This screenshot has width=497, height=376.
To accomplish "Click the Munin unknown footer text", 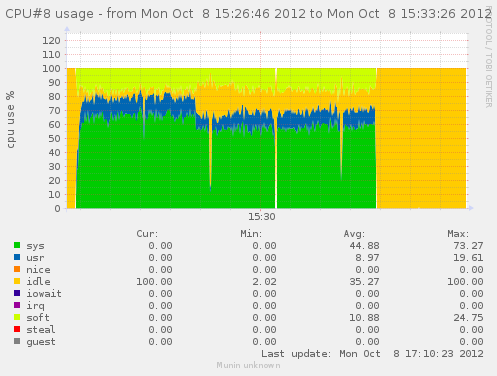I will point(248,365).
